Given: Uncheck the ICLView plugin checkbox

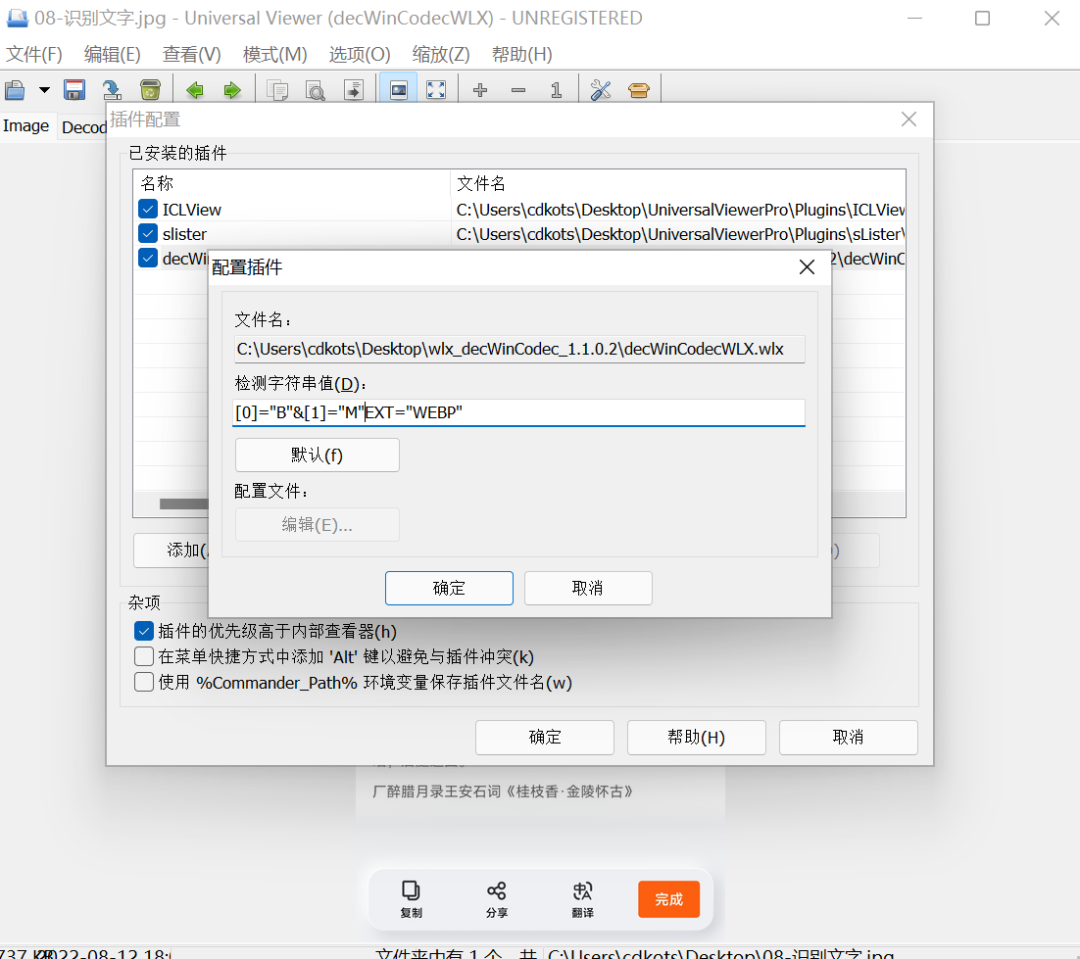Looking at the screenshot, I should click(x=147, y=209).
